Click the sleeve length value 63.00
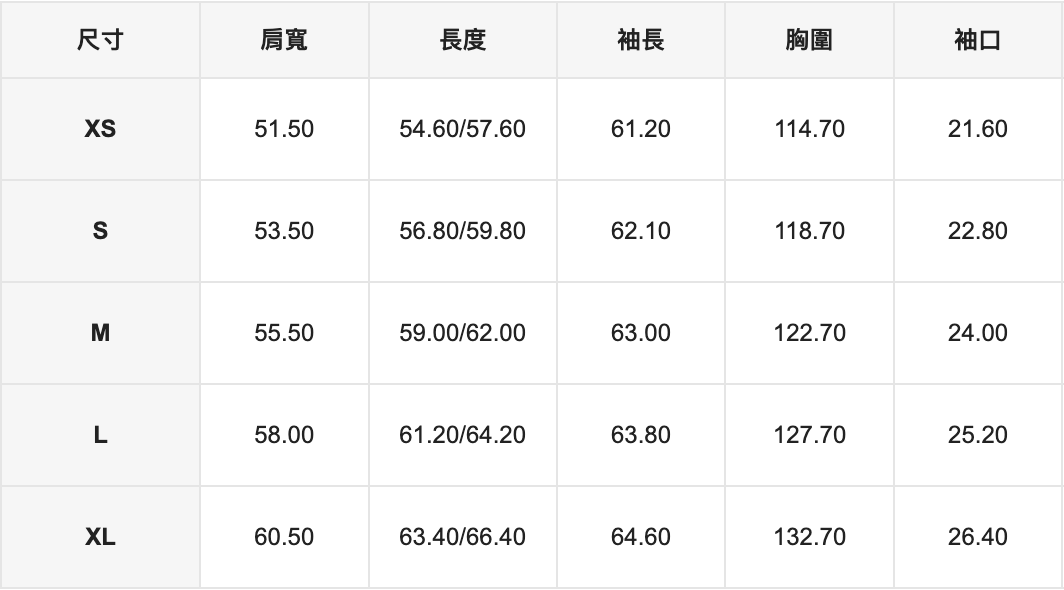 coord(641,333)
